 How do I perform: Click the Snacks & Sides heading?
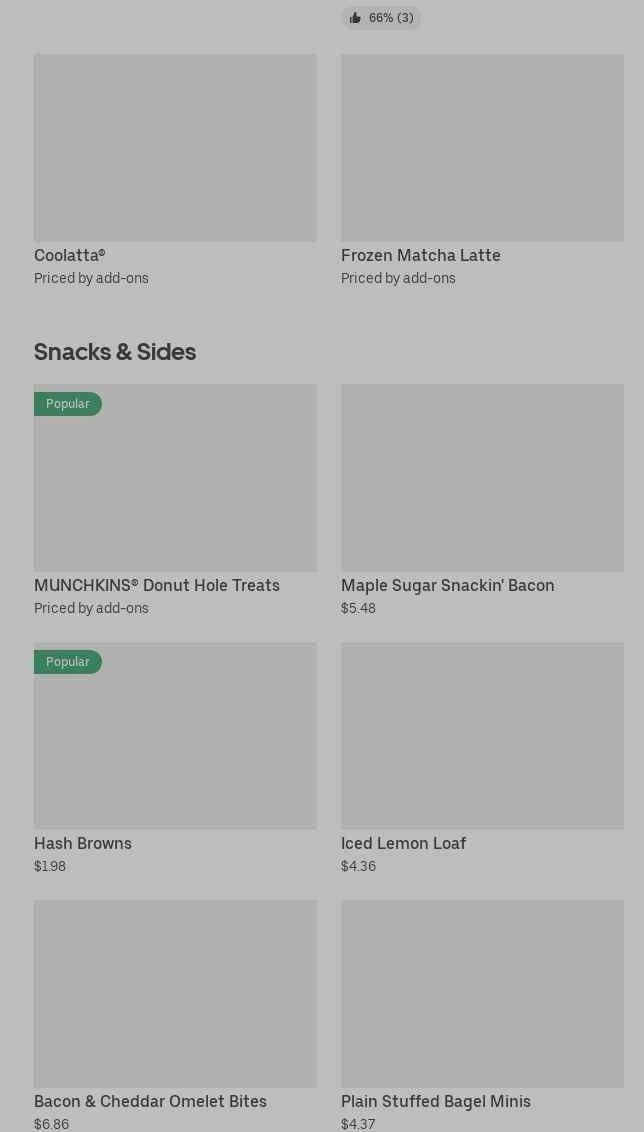coord(115,352)
